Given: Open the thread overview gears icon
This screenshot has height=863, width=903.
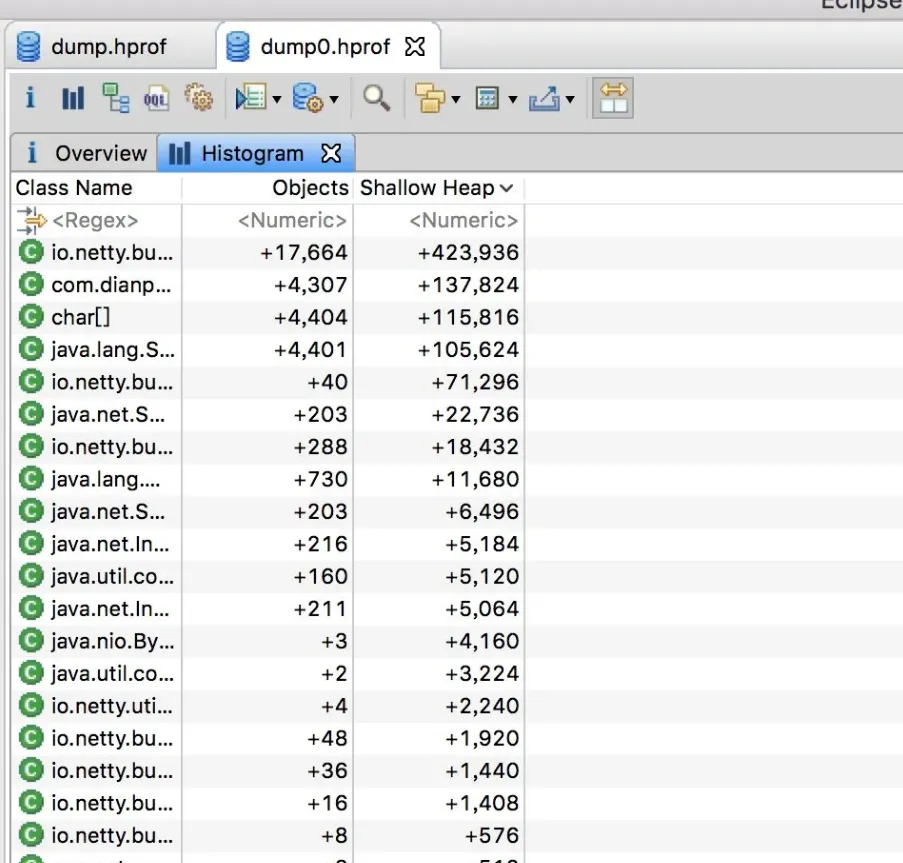Looking at the screenshot, I should tap(199, 98).
